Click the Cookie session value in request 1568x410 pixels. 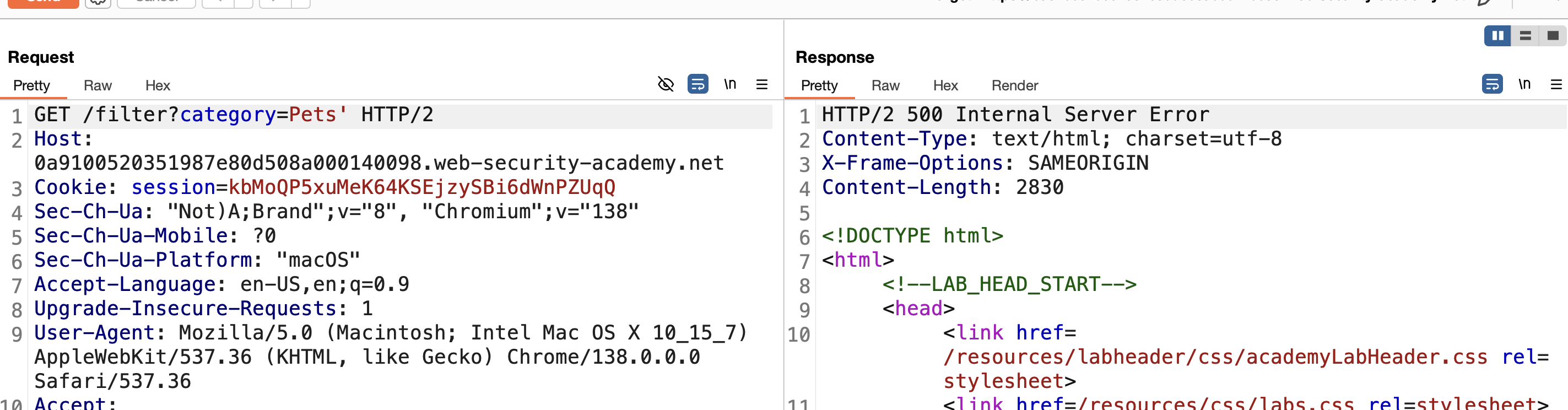422,187
